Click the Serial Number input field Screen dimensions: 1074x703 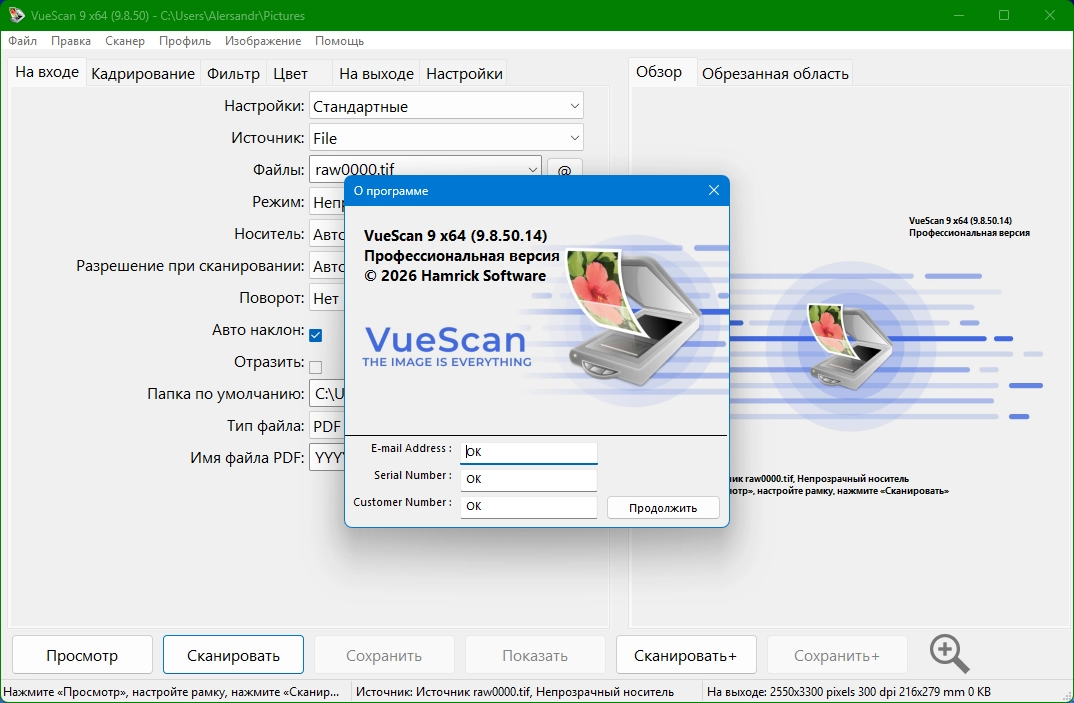coord(529,479)
